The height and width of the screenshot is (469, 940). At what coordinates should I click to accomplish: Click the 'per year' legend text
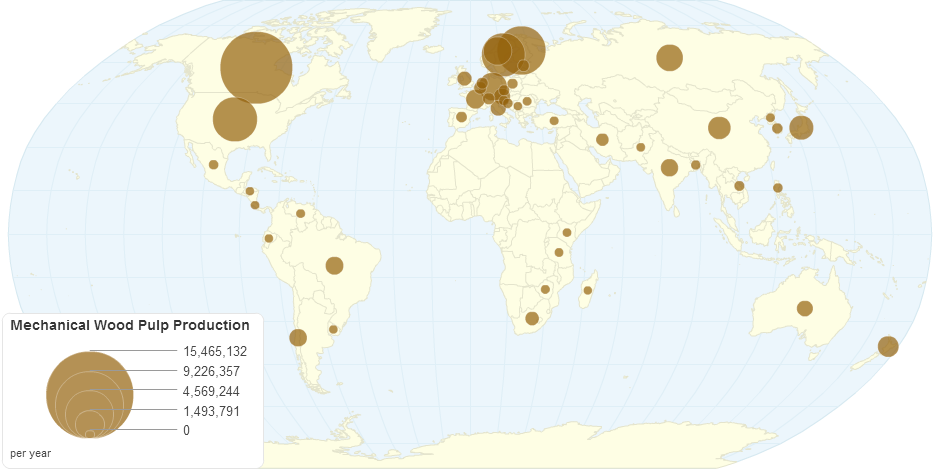click(30, 453)
